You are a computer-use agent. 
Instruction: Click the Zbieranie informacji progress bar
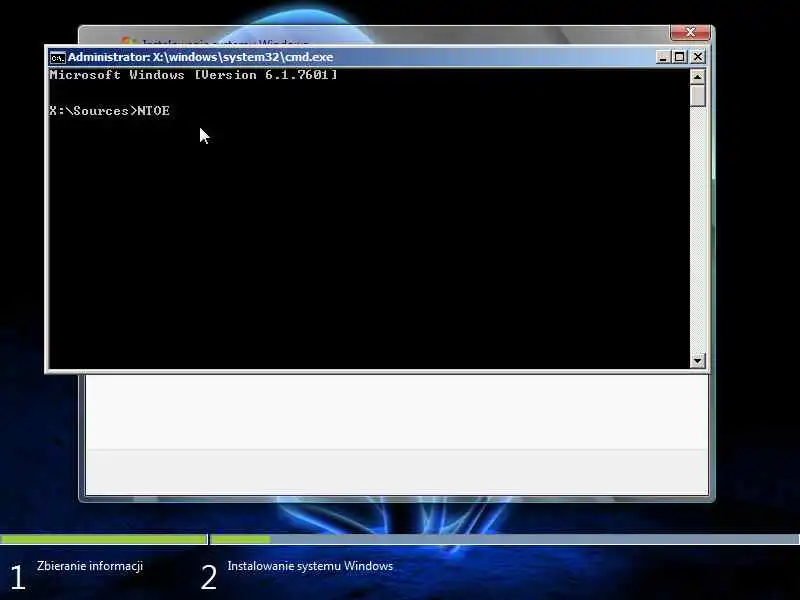click(104, 539)
